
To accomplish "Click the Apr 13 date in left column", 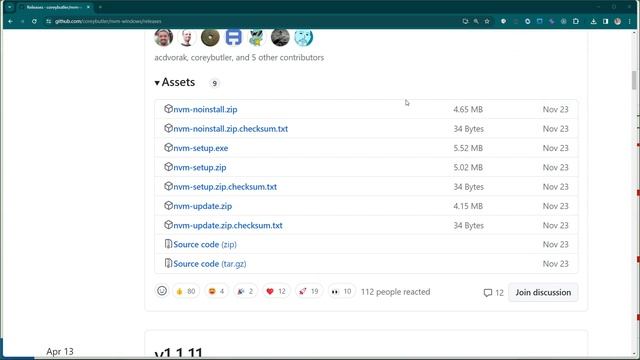I will 60,351.
